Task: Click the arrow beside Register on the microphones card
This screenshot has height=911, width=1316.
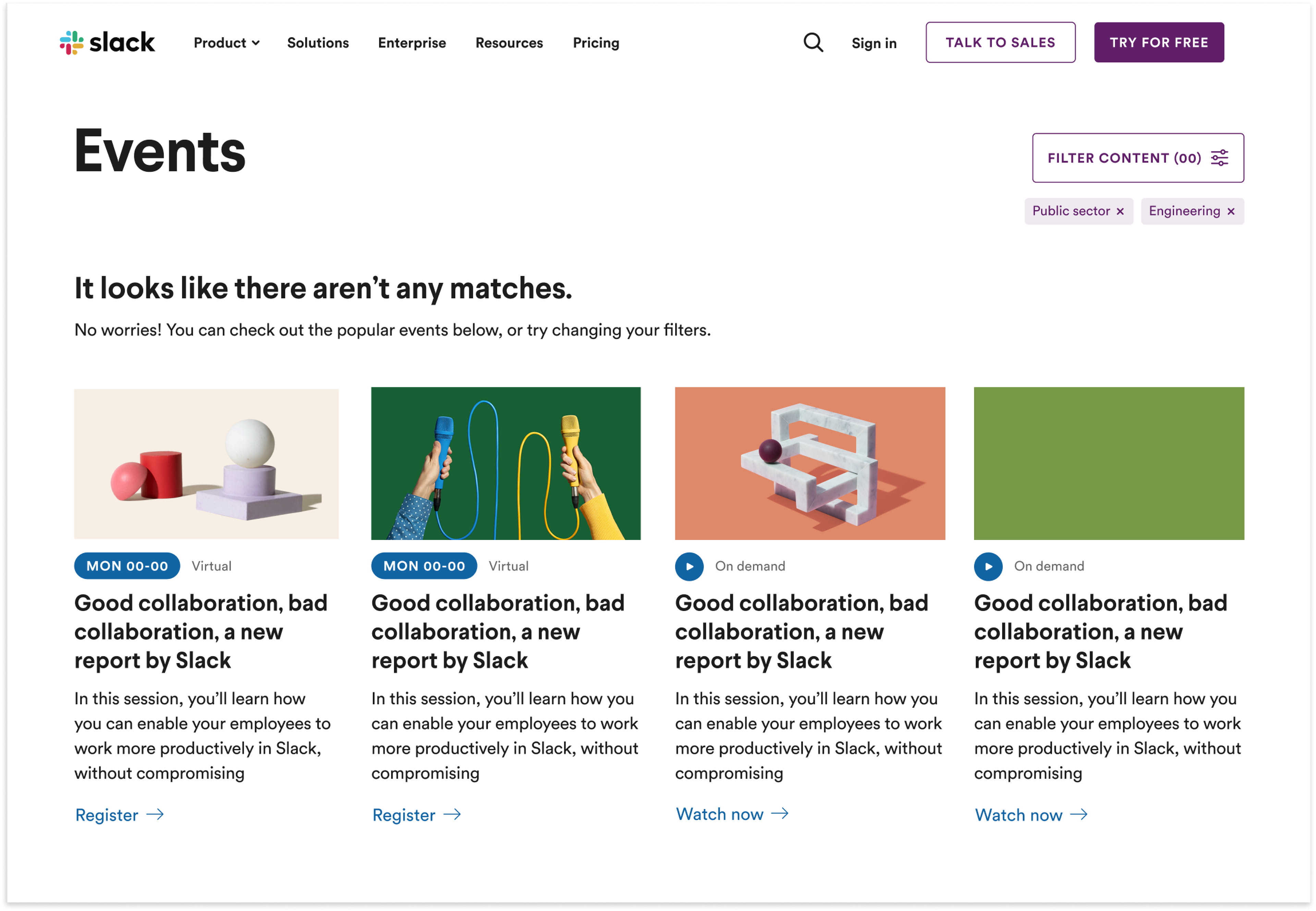Action: pyautogui.click(x=452, y=814)
